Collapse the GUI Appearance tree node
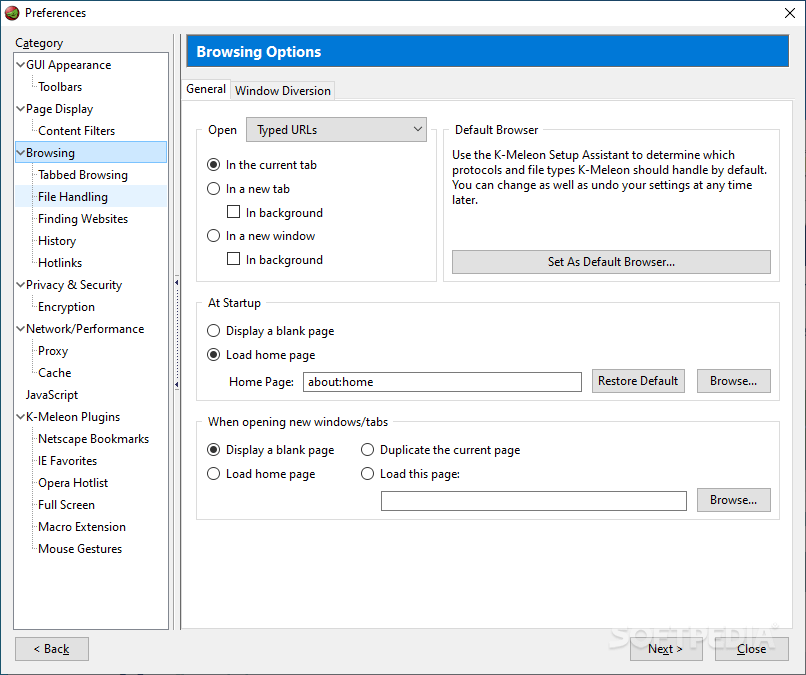 click(21, 65)
